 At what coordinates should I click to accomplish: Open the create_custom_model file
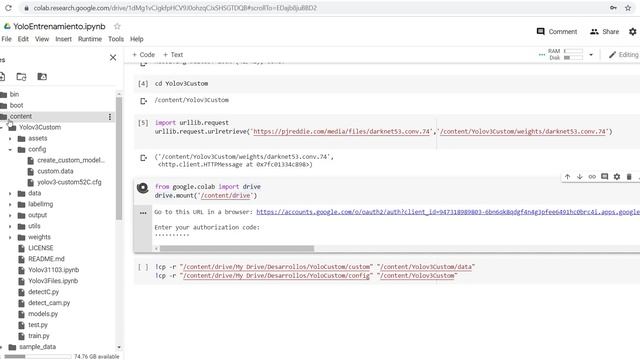(x=70, y=160)
